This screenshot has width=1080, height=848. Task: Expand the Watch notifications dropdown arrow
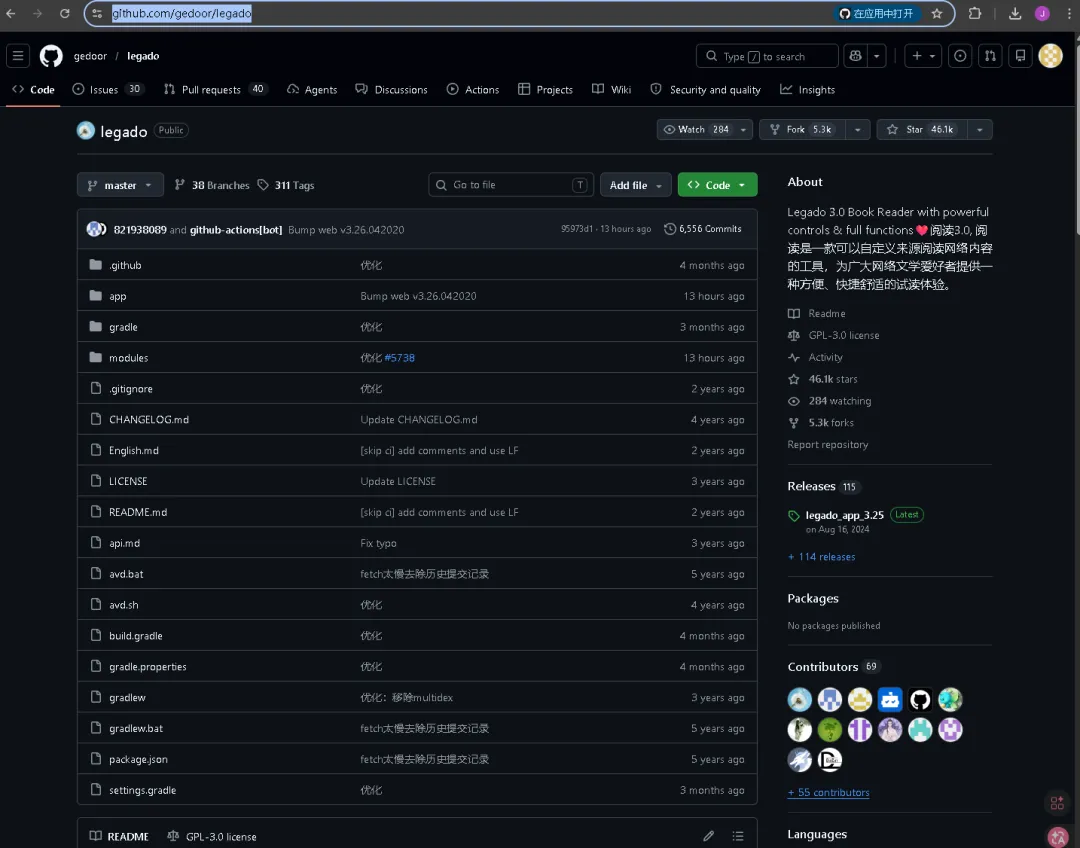click(x=743, y=130)
